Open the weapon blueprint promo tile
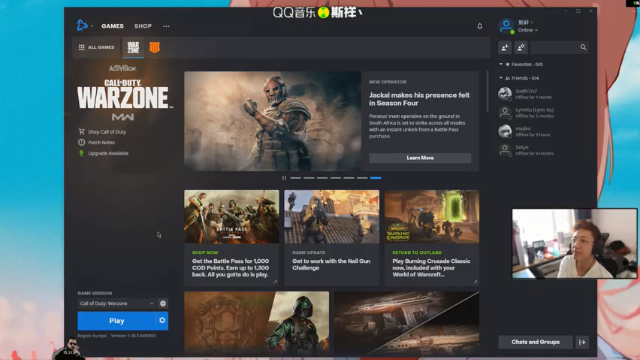The width and height of the screenshot is (640, 360). point(407,322)
